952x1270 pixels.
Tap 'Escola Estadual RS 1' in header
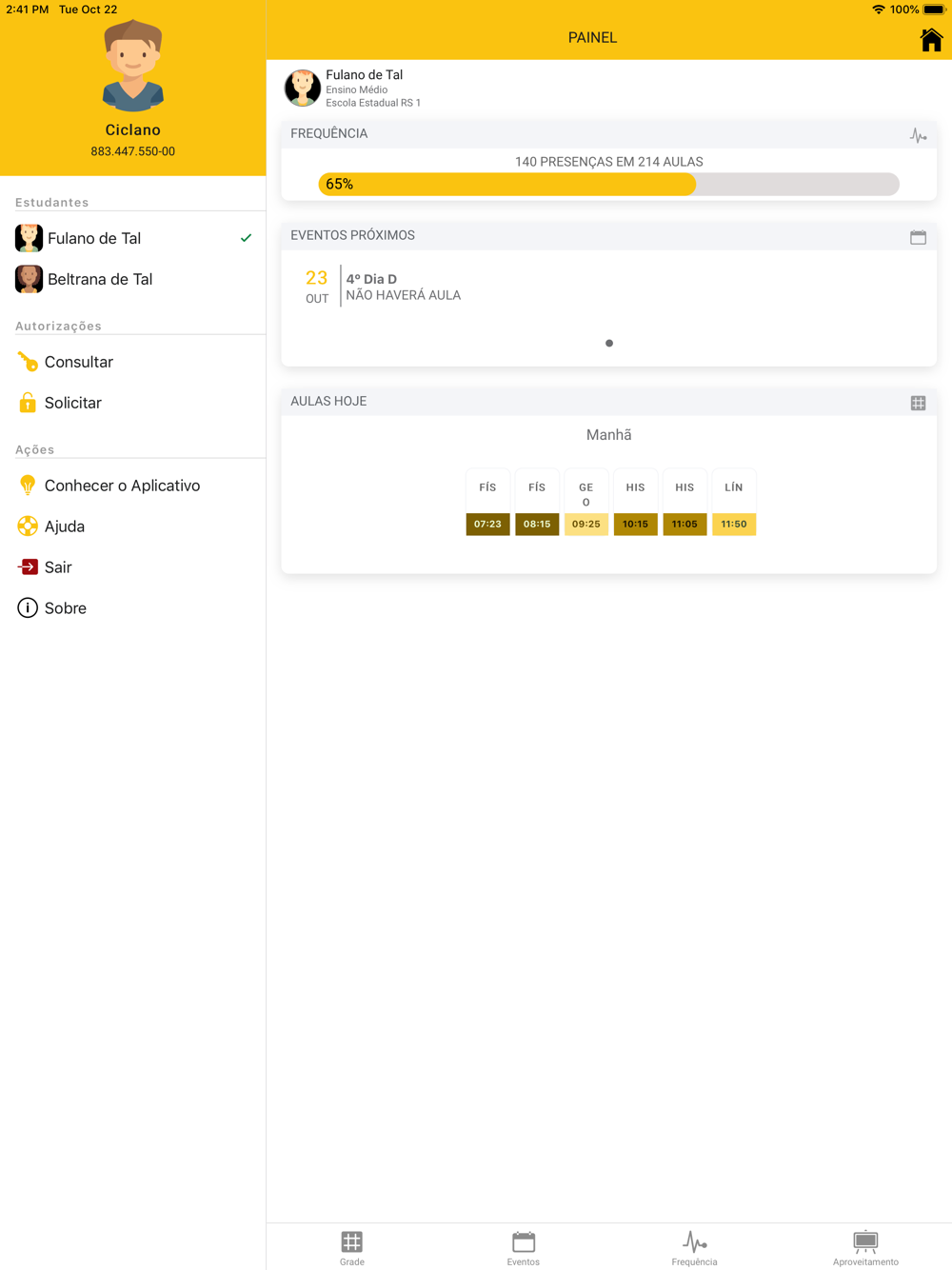(x=373, y=103)
